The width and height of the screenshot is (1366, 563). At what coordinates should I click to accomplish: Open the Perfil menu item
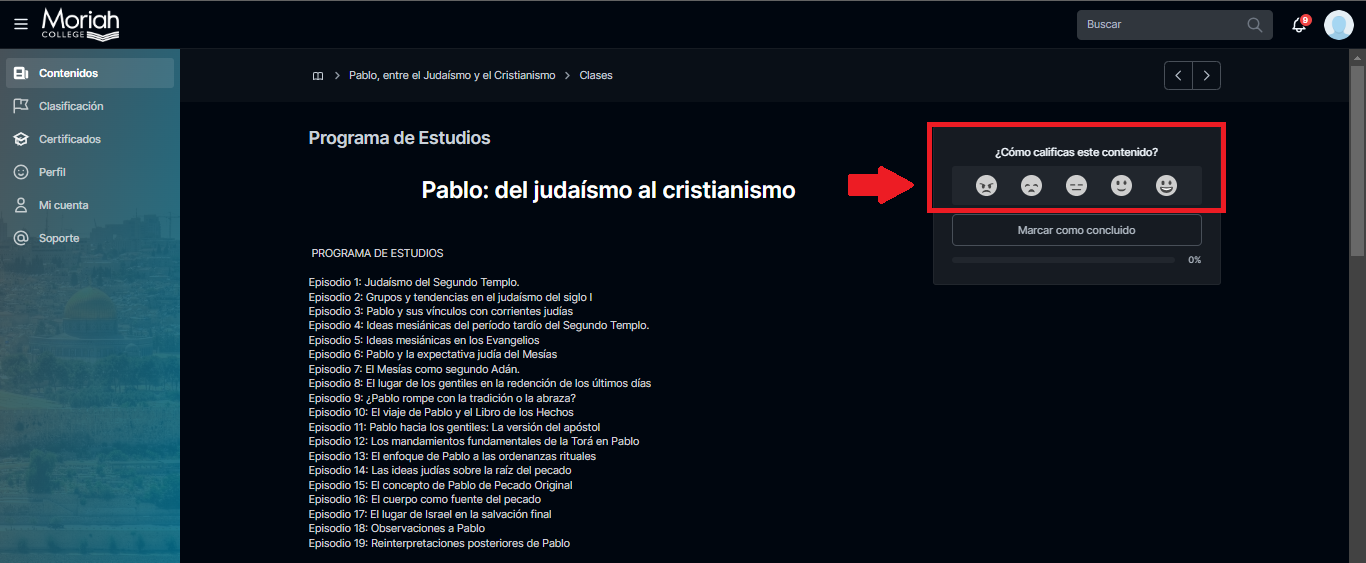pos(90,172)
